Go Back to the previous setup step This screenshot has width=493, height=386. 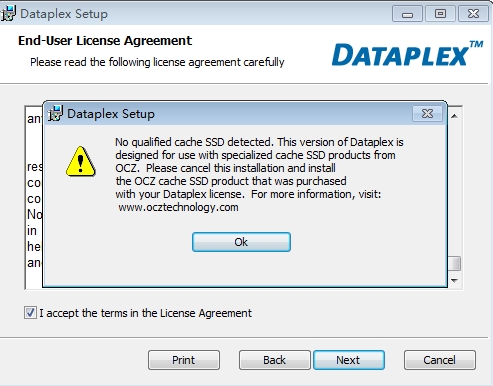tap(274, 360)
